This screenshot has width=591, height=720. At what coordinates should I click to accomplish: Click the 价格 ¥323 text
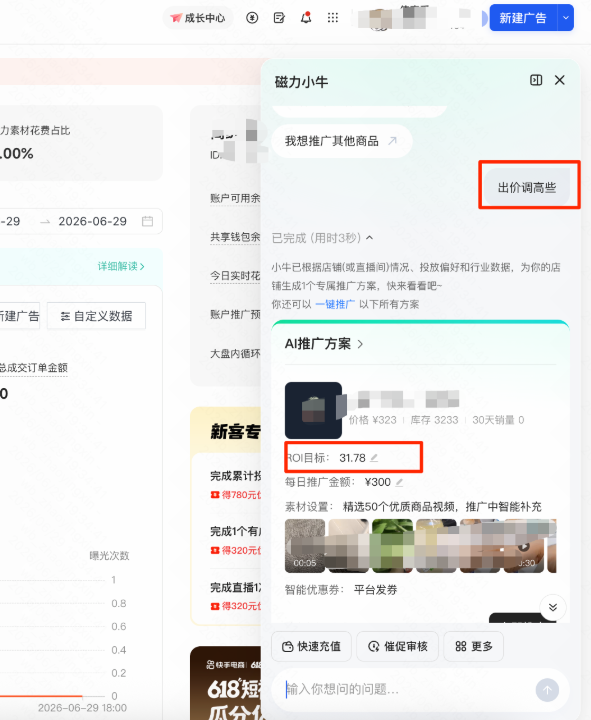[372, 420]
